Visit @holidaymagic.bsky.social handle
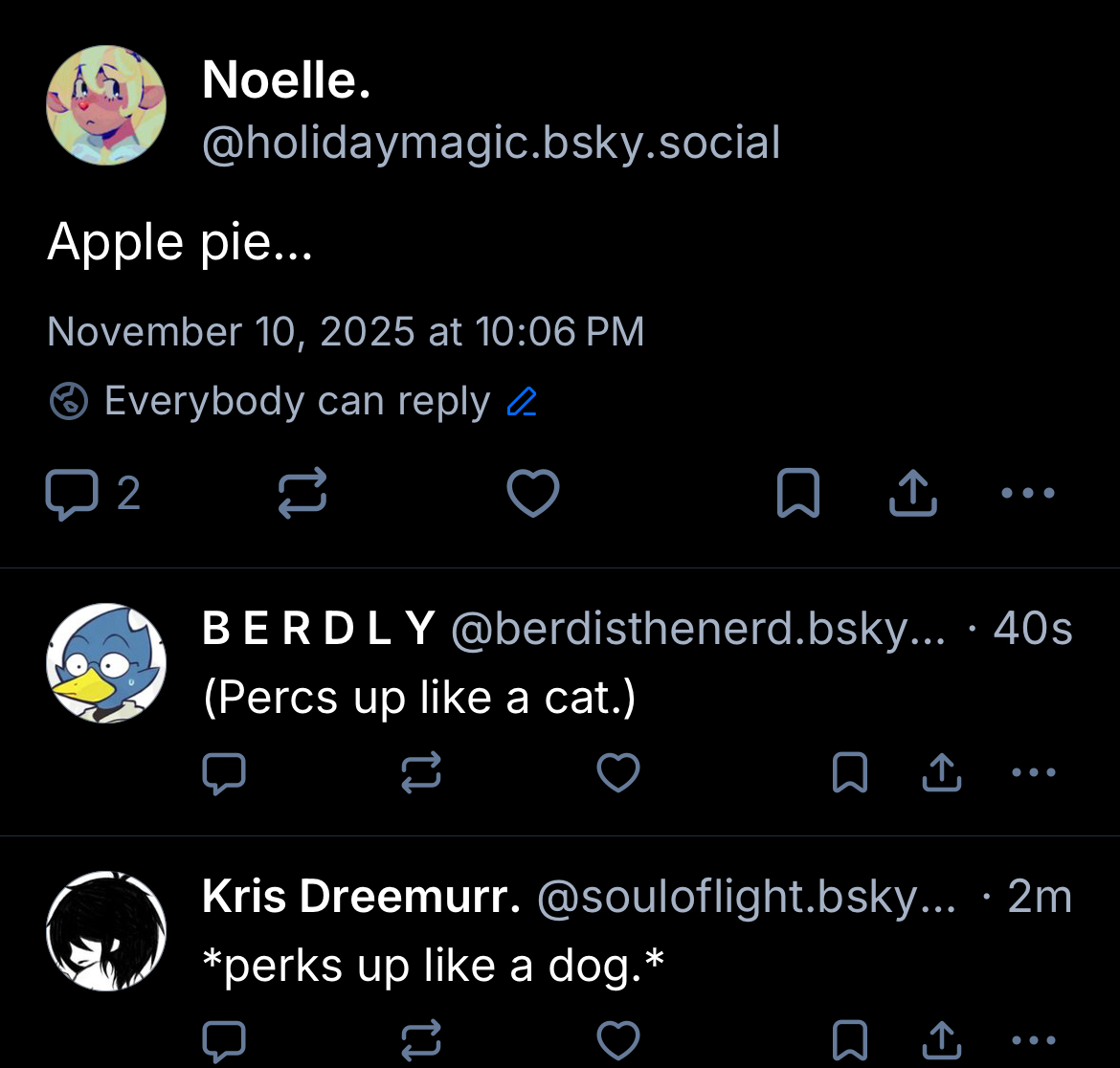This screenshot has height=1068, width=1120. pos(491,144)
